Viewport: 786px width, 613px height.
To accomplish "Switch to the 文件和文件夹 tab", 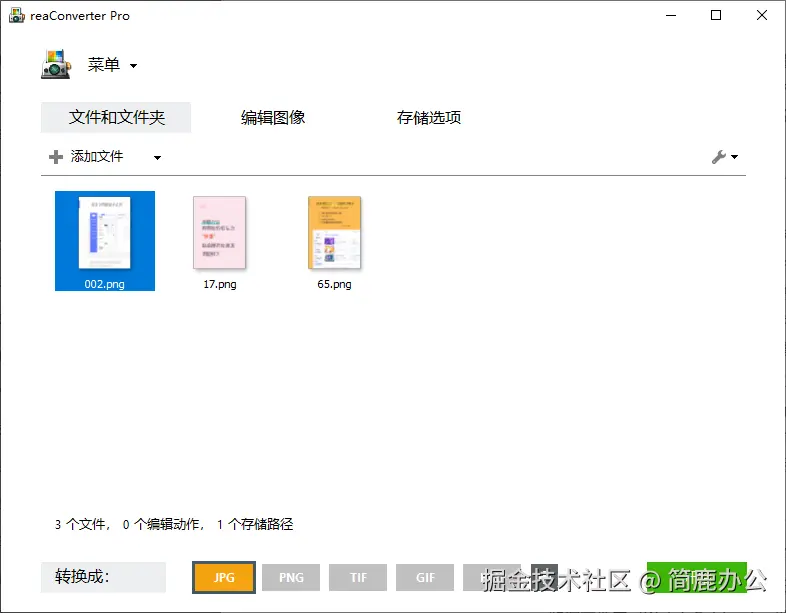I will [116, 117].
